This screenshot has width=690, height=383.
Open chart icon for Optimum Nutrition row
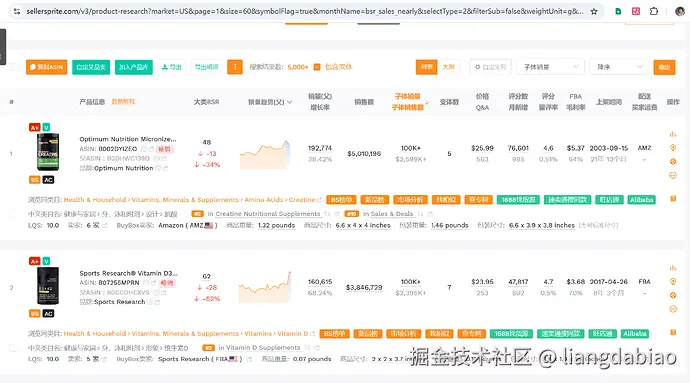[x=673, y=134]
